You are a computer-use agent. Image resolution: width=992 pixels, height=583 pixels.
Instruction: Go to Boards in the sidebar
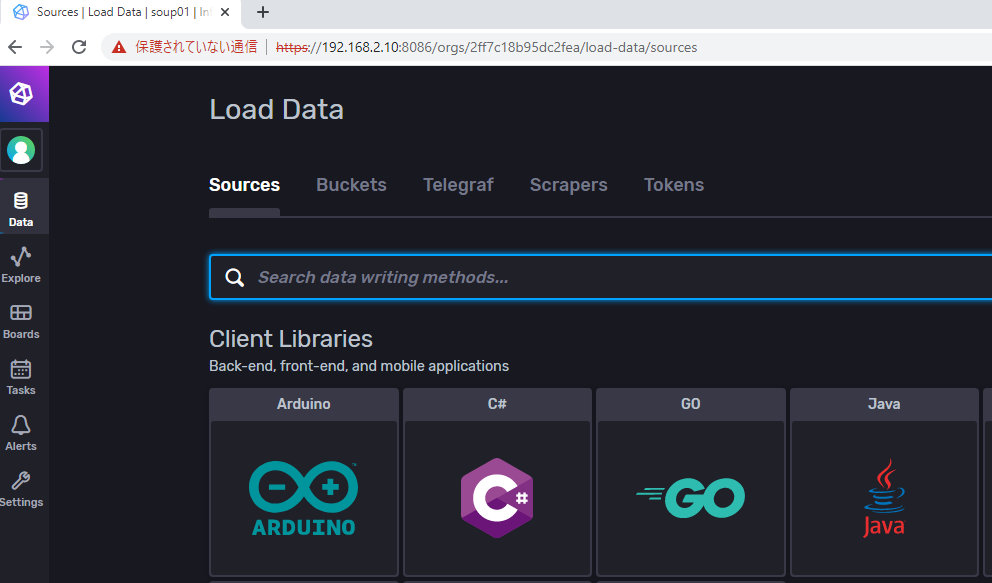21,321
